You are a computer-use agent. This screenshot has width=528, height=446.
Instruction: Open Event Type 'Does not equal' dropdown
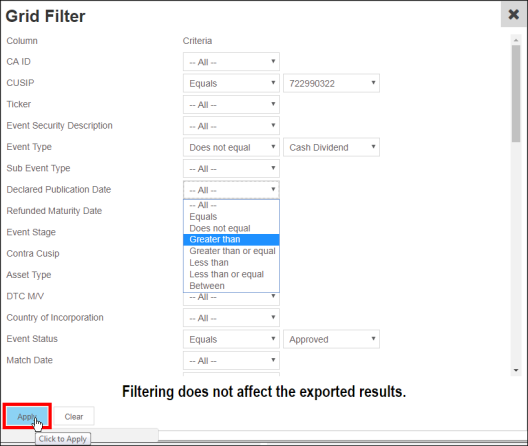[x=231, y=147]
